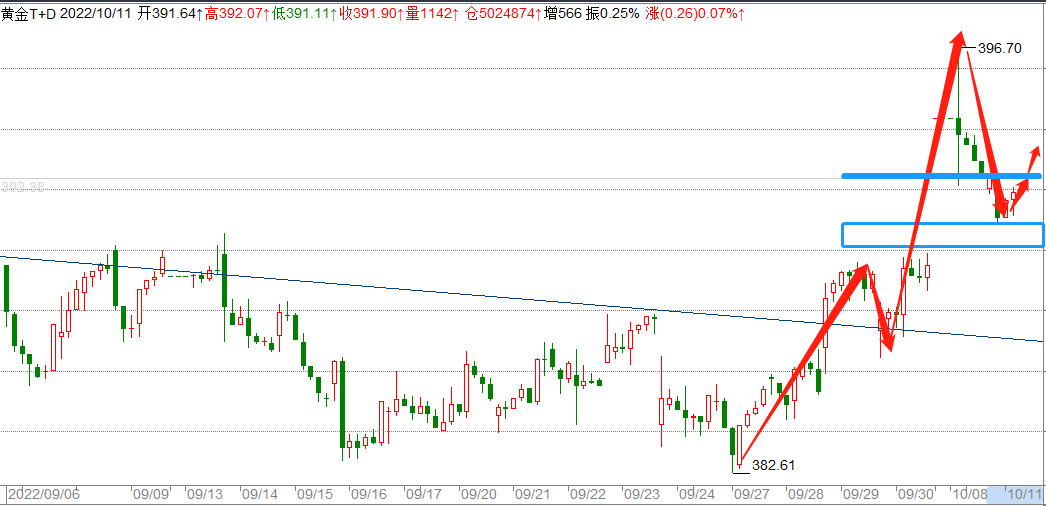Select the 09/17 date marker
The image size is (1046, 506).
coord(424,495)
